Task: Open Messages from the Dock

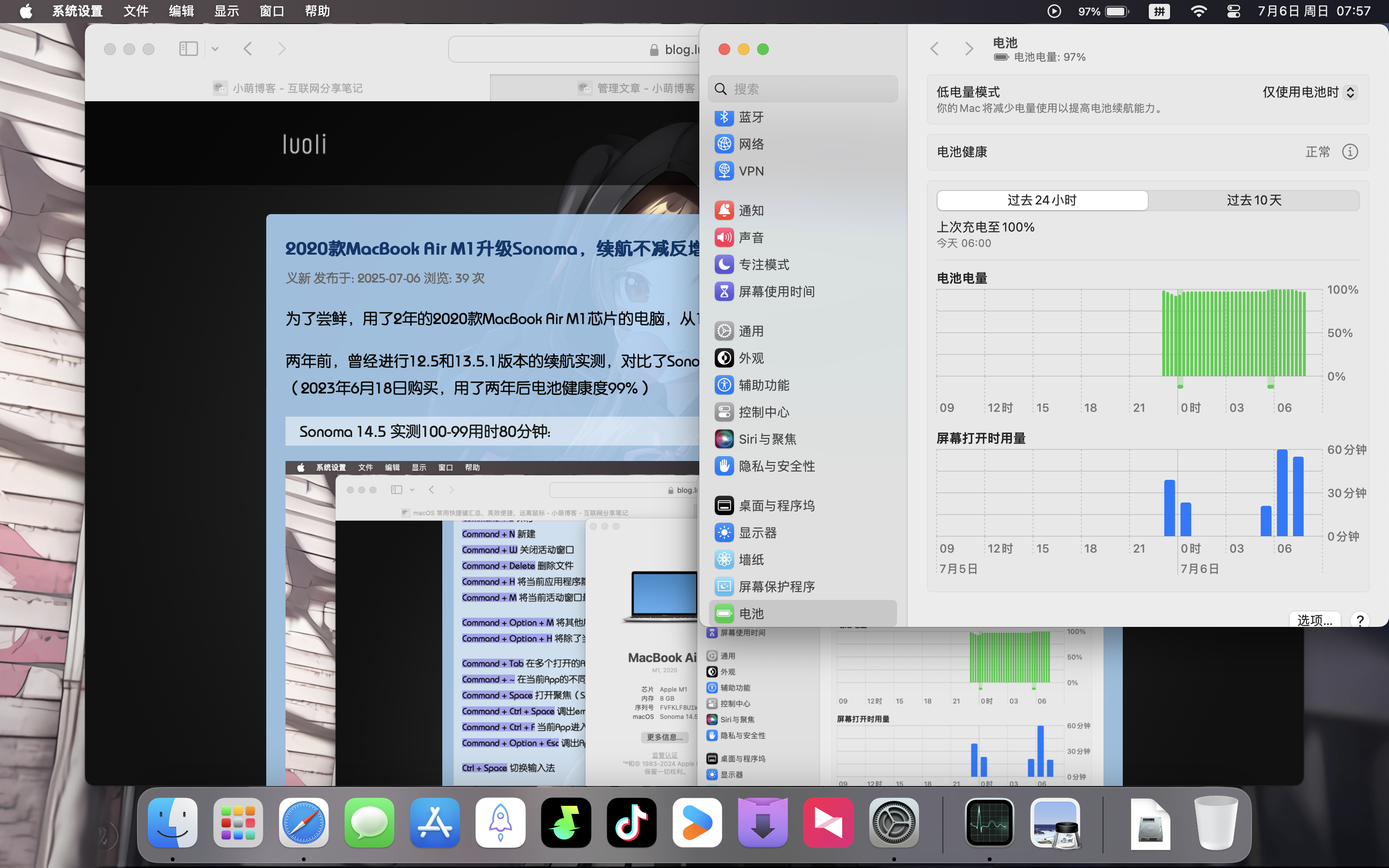Action: tap(369, 823)
